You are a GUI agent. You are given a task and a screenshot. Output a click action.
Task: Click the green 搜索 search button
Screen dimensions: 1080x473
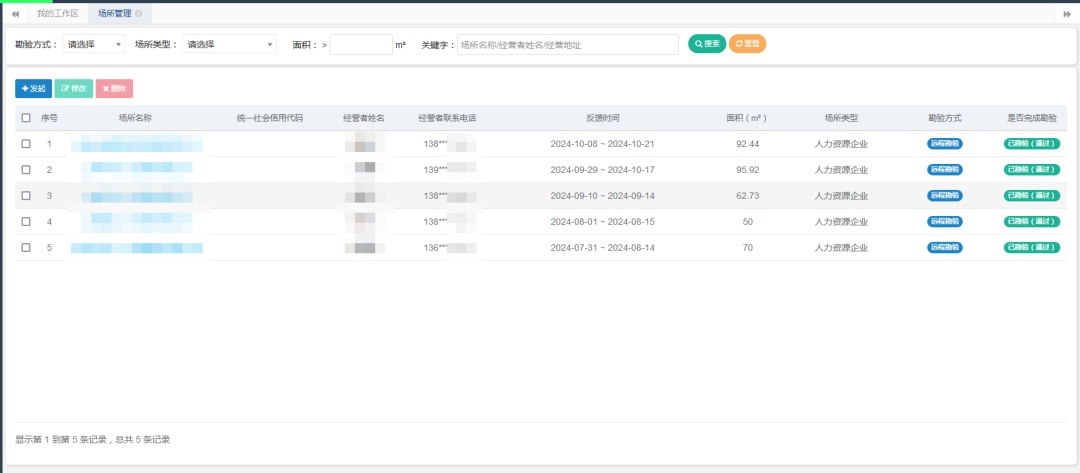(707, 44)
